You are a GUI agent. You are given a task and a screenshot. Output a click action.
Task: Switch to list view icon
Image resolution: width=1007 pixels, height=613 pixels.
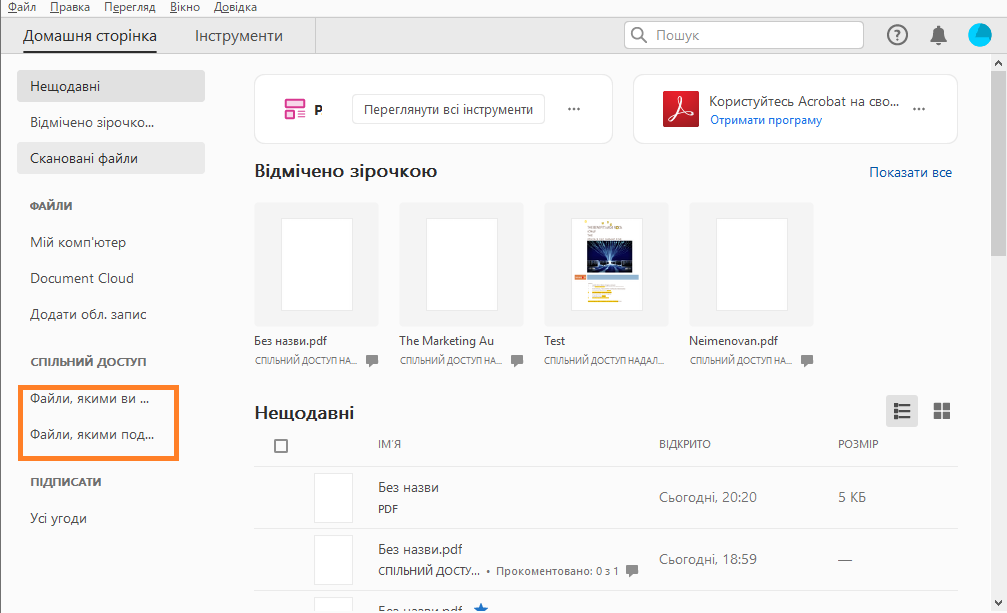(902, 411)
